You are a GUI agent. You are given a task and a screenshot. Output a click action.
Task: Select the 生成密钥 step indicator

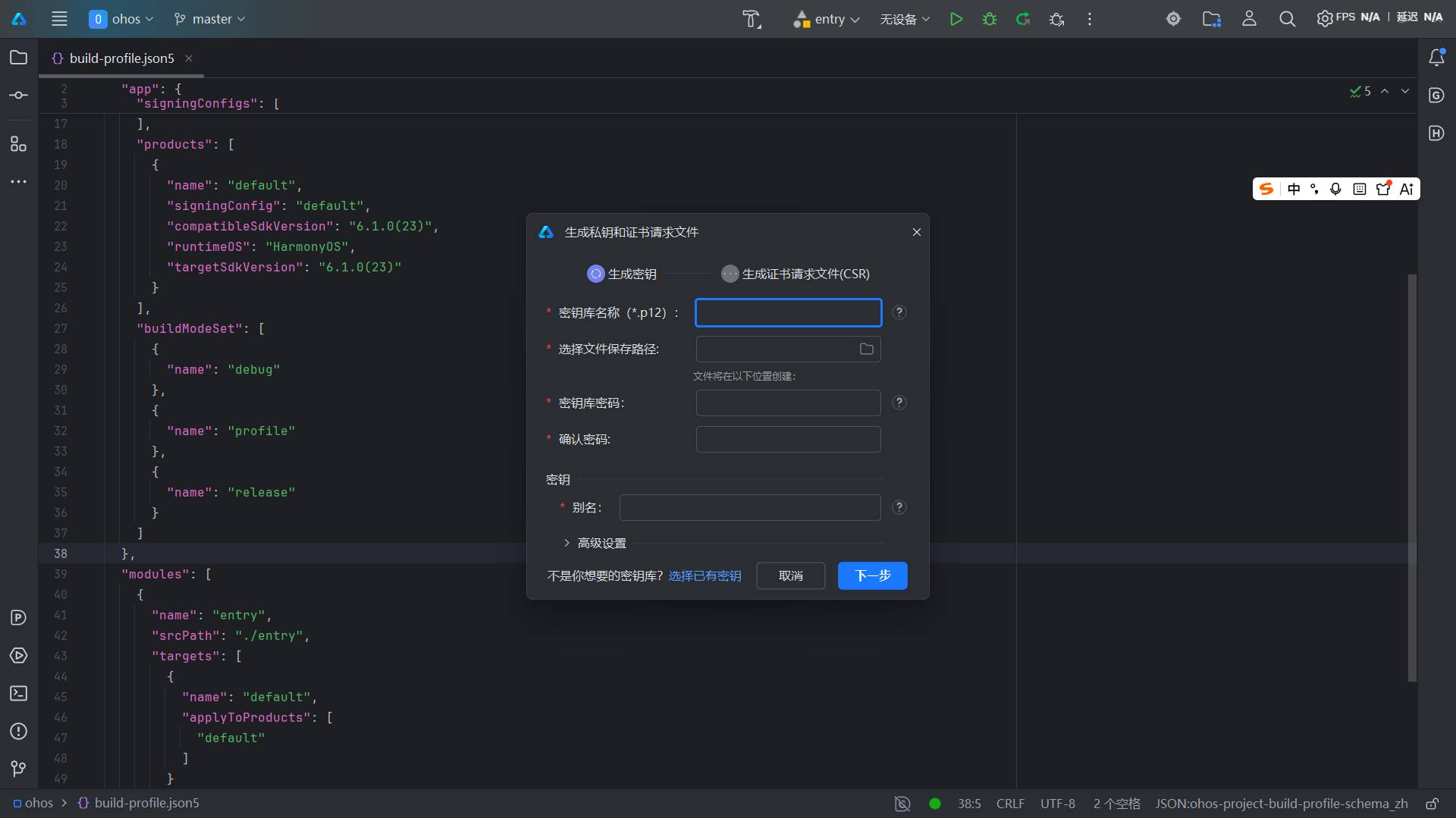pos(622,274)
